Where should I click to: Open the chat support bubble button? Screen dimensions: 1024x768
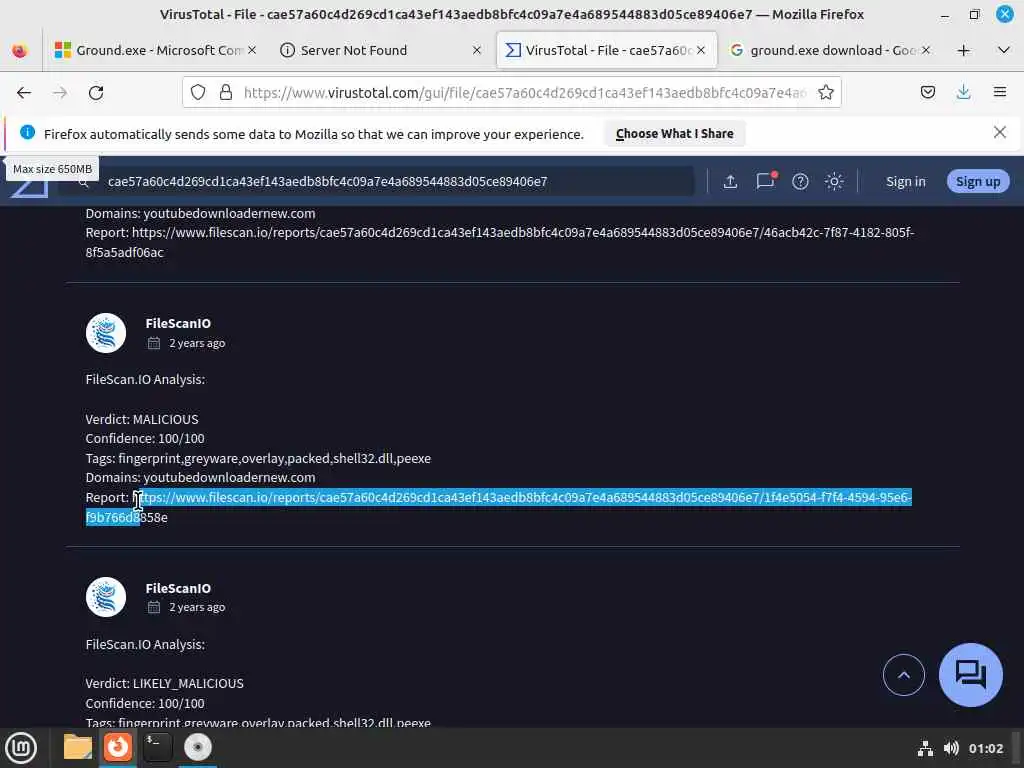pos(970,675)
